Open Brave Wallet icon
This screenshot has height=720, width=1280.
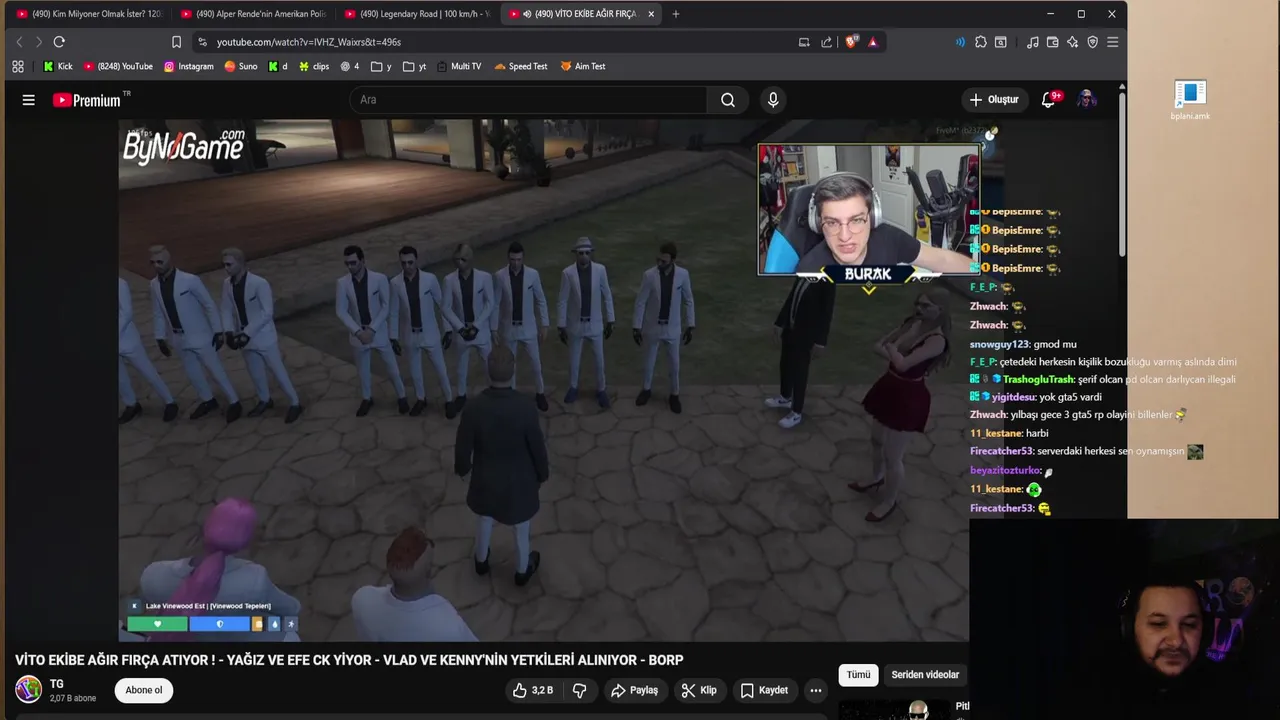pos(1053,42)
